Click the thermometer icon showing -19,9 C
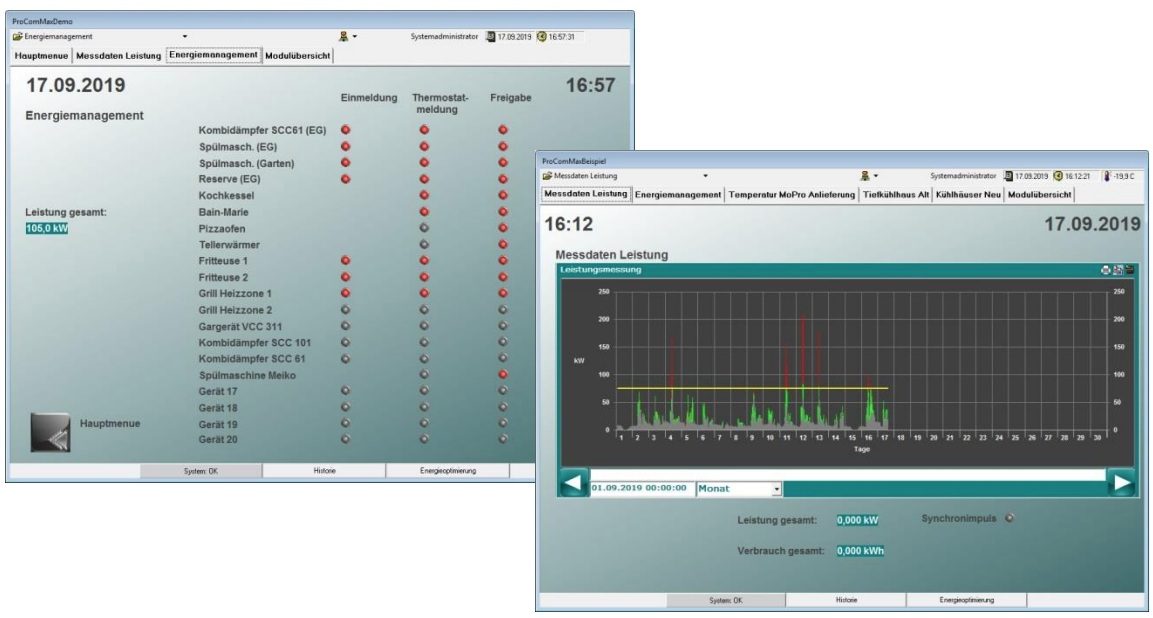The image size is (1153, 618). tap(1105, 176)
